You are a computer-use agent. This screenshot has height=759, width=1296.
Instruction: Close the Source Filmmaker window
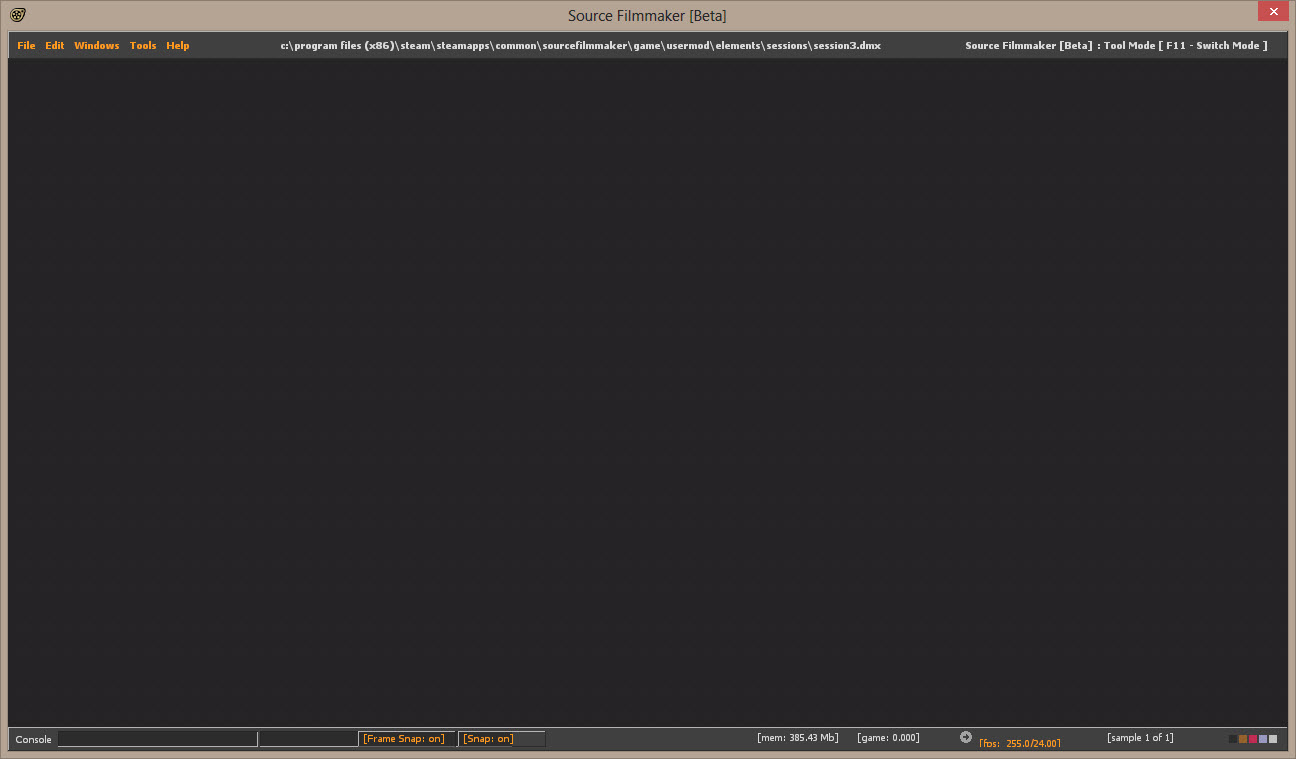[1273, 12]
